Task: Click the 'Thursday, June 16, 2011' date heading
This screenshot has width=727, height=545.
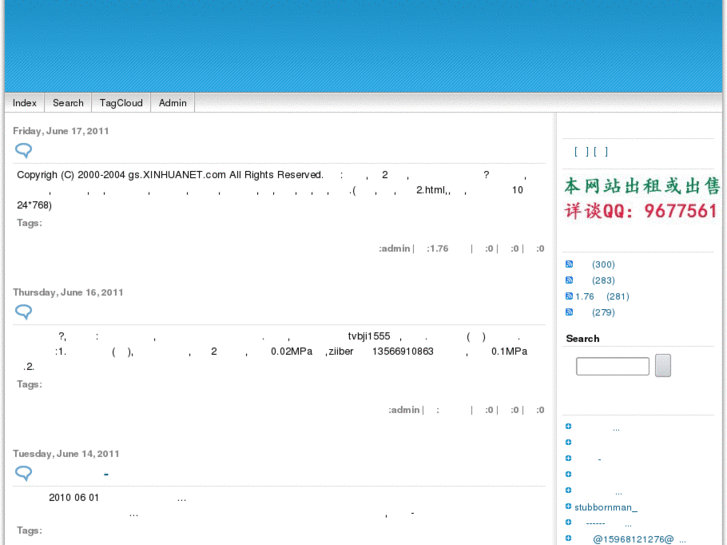Action: 68,293
